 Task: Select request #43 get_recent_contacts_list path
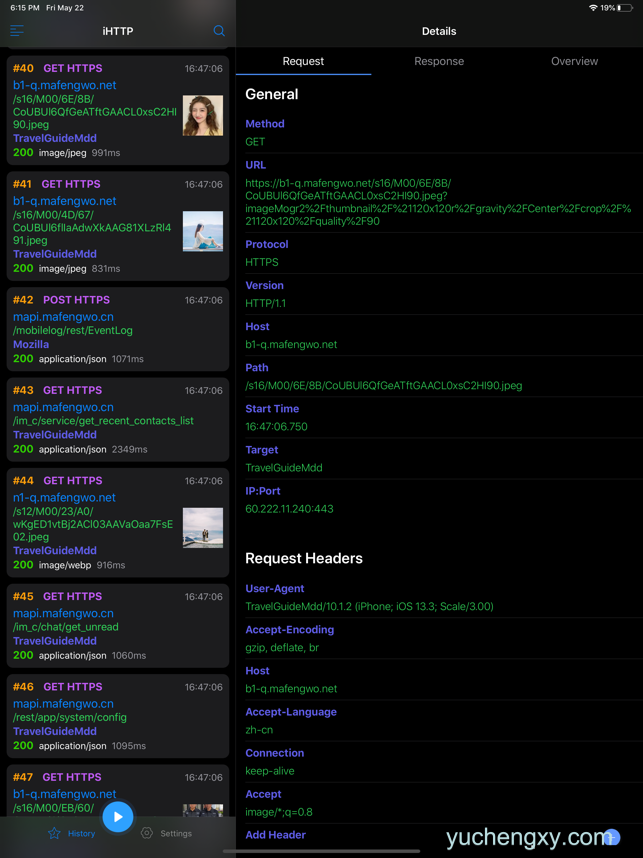(x=103, y=421)
